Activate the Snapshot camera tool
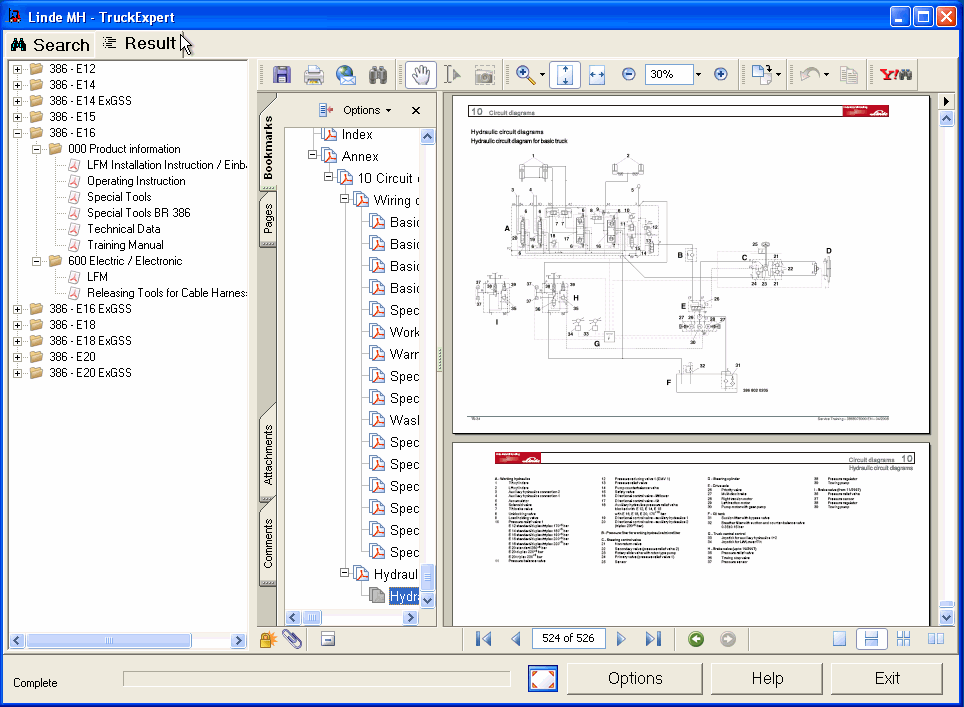The height and width of the screenshot is (707, 964). point(484,75)
